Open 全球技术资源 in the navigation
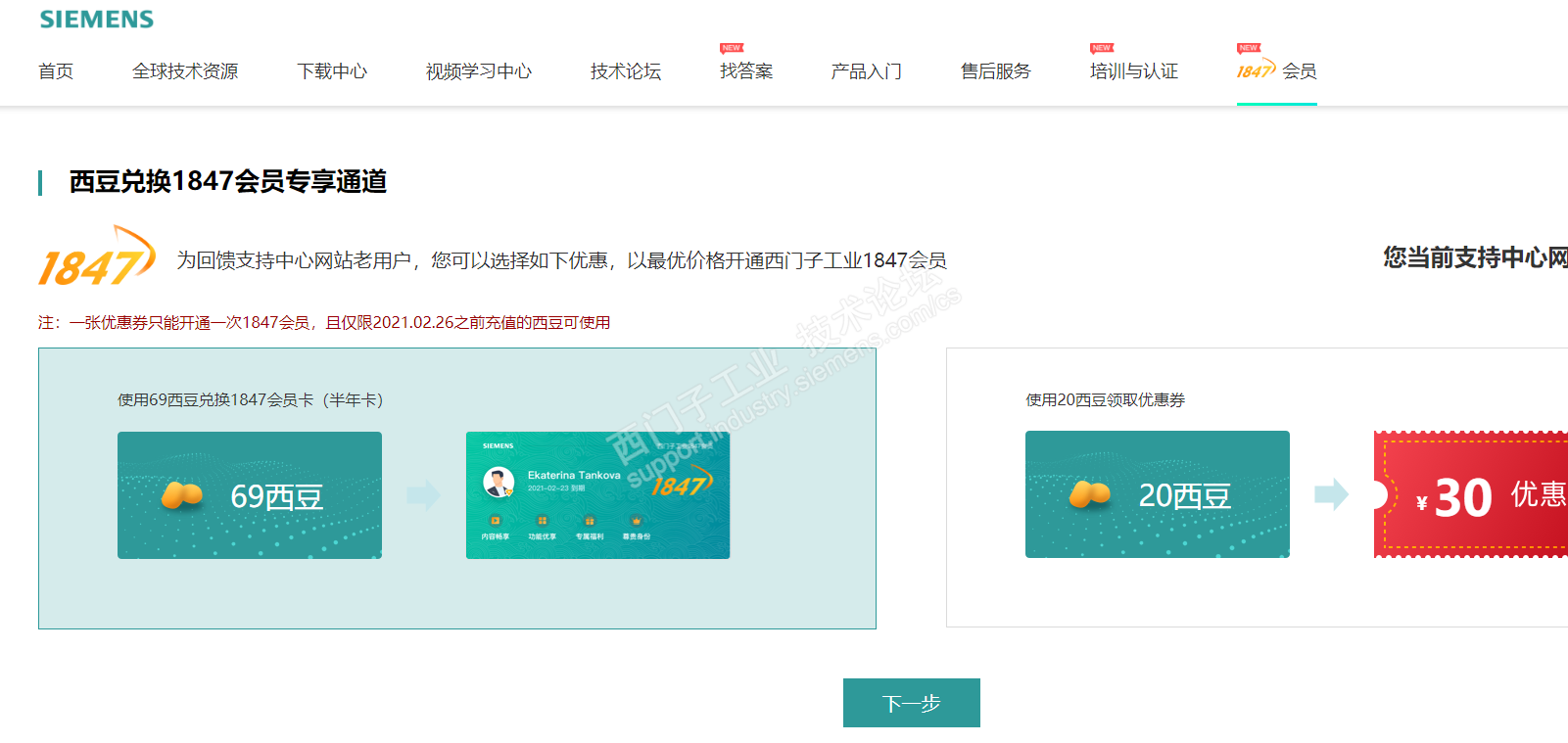 pyautogui.click(x=185, y=71)
